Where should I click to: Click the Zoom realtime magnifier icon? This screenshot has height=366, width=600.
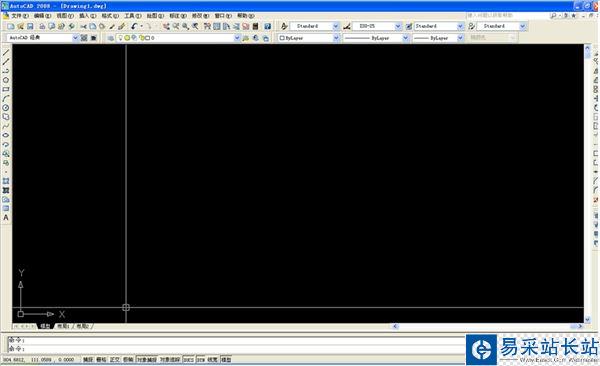click(176, 26)
